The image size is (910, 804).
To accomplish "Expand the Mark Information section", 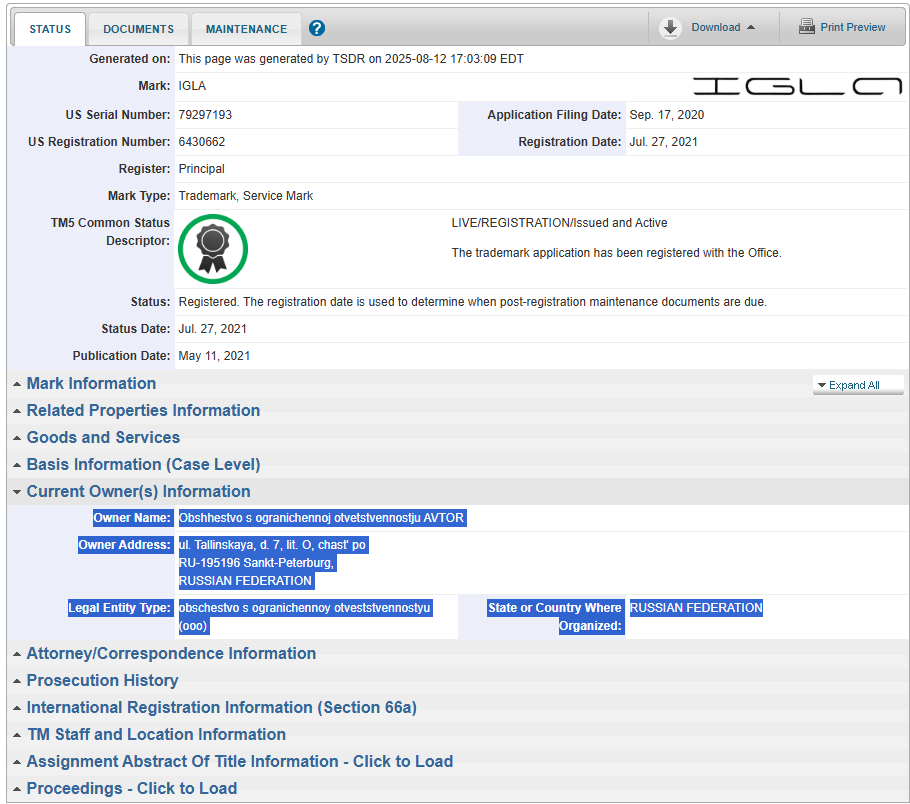I will [x=91, y=383].
